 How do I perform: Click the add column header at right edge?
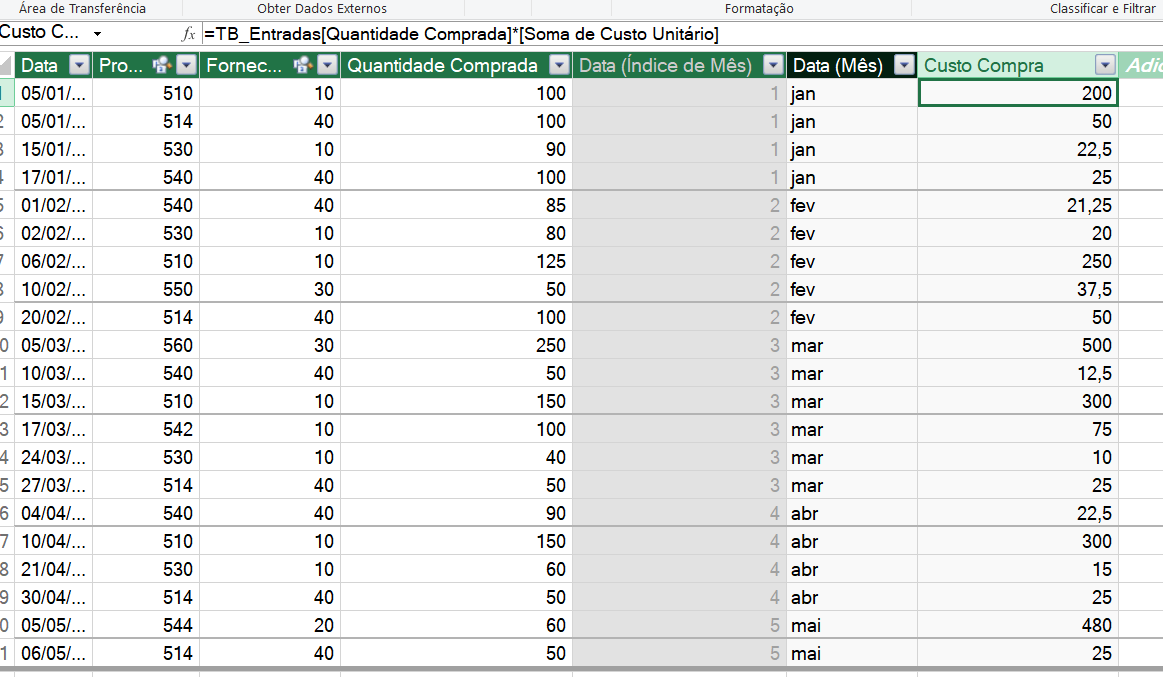[x=1141, y=65]
